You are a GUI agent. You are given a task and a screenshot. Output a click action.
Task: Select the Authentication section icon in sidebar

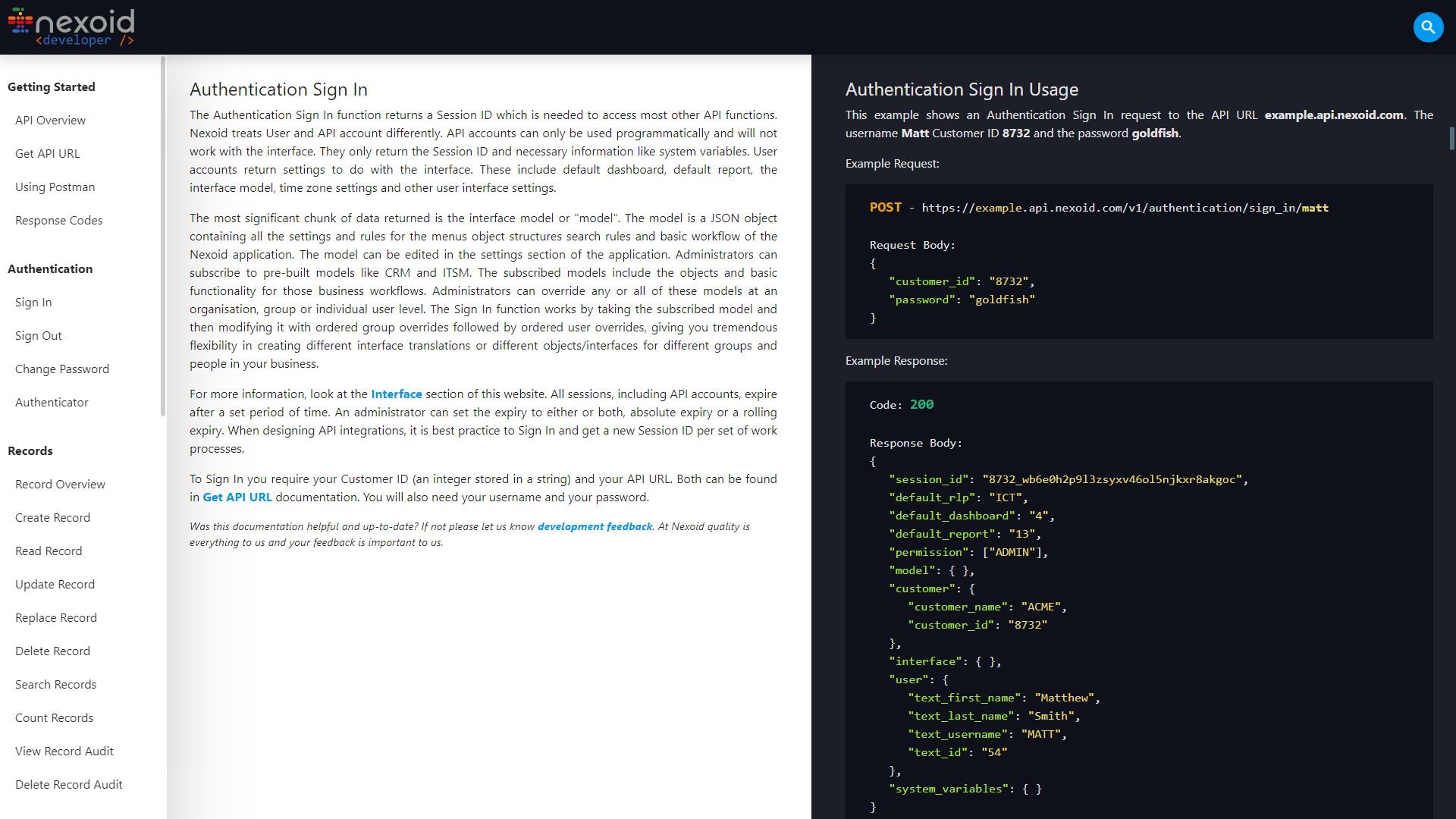pyautogui.click(x=49, y=269)
